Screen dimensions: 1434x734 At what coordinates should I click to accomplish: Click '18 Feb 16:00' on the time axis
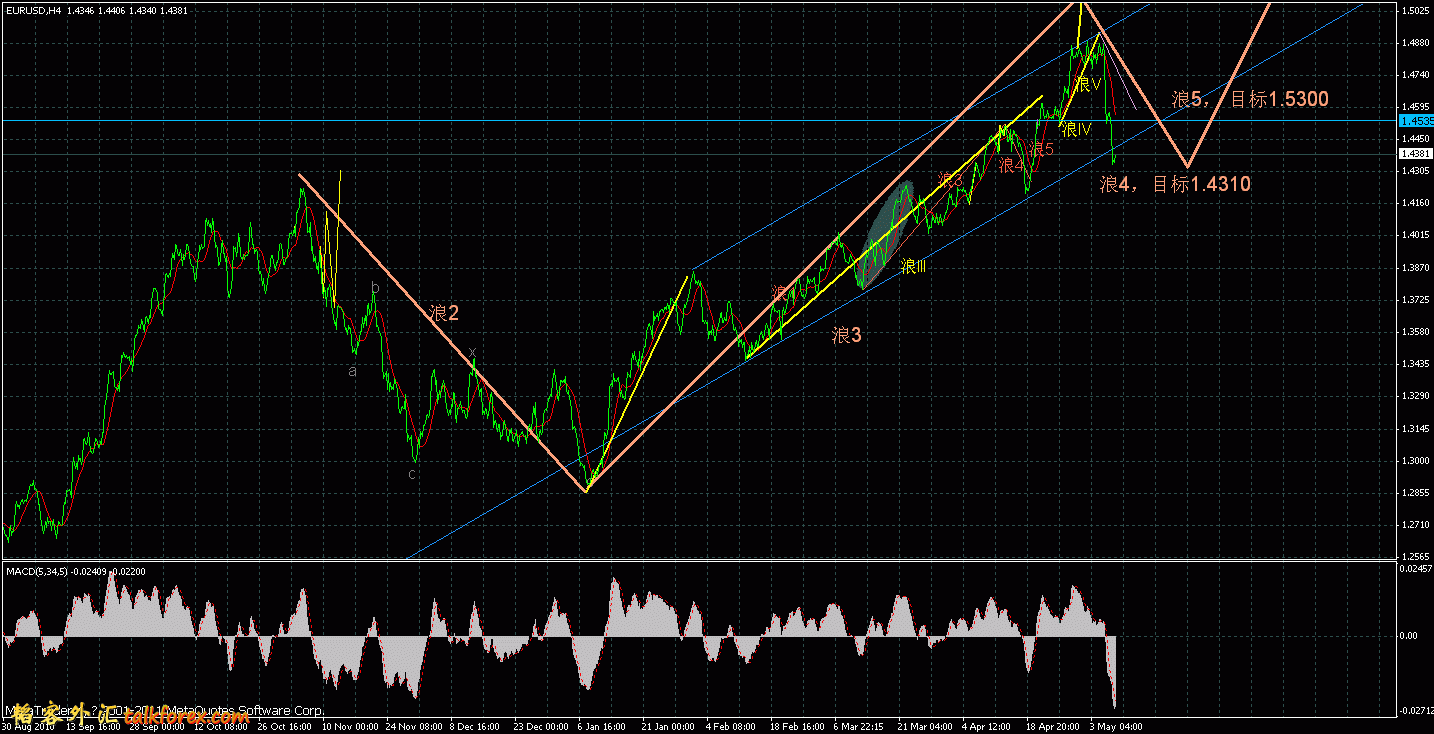click(797, 728)
